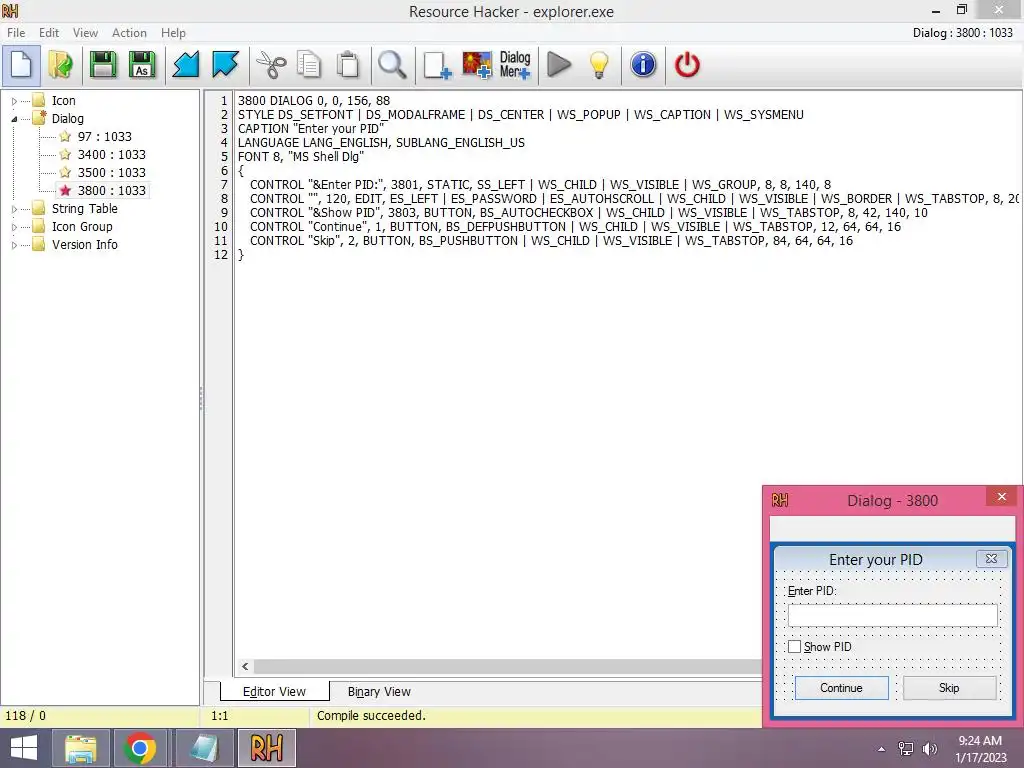The height and width of the screenshot is (768, 1024).
Task: Expand the Icon folder node
Action: (14, 101)
